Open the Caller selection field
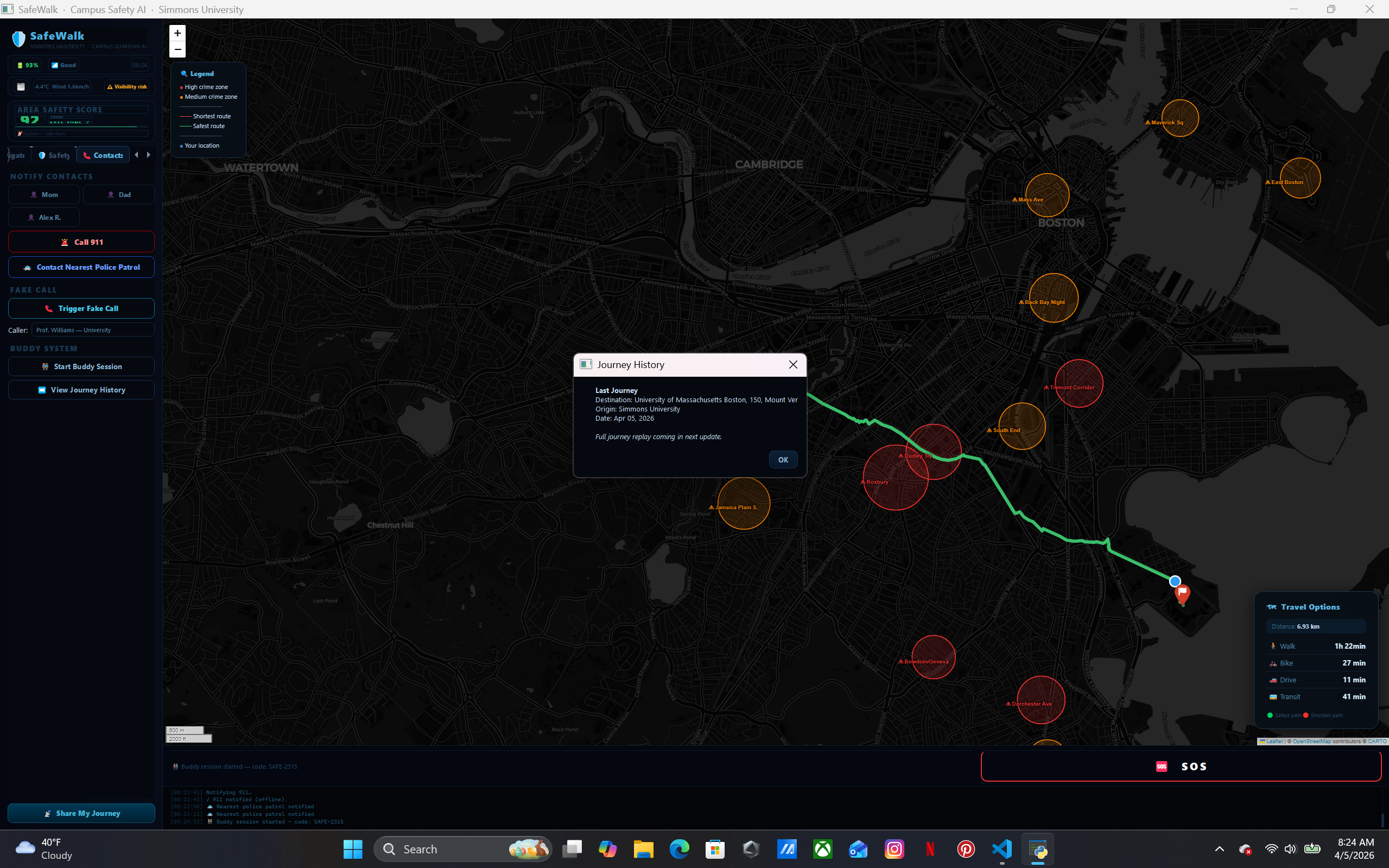The height and width of the screenshot is (868, 1389). (92, 330)
